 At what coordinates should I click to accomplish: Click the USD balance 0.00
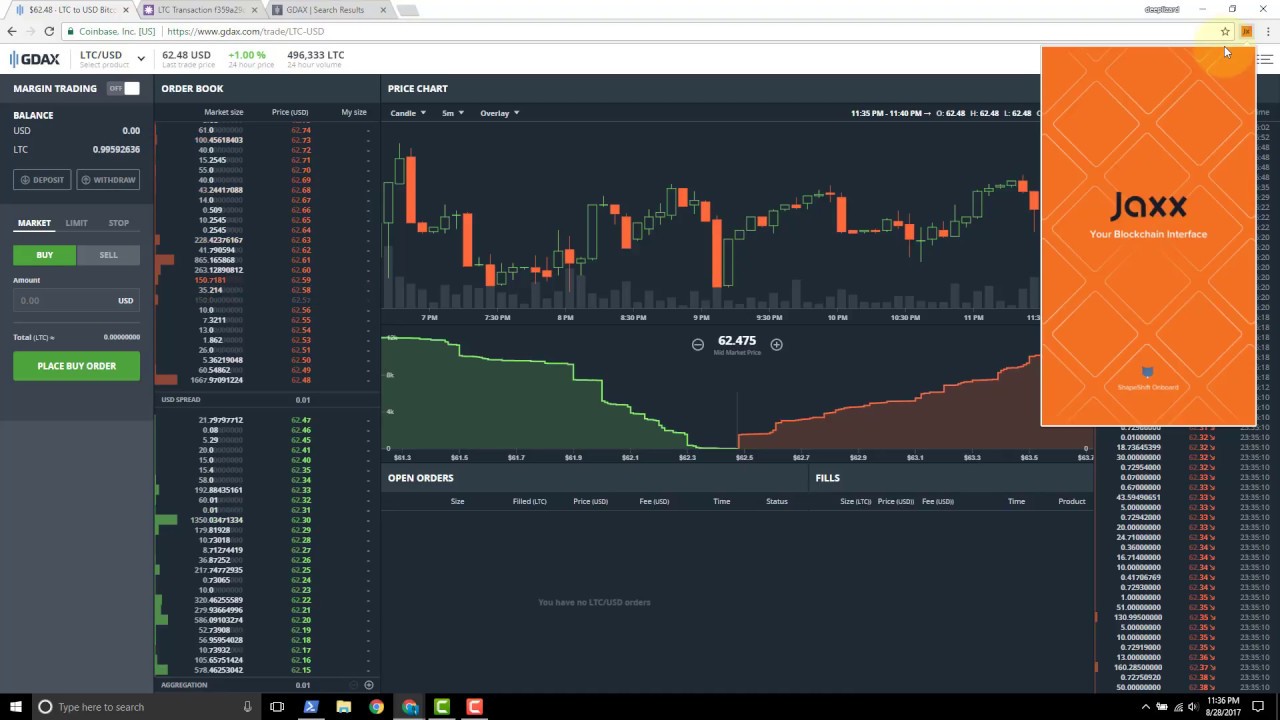[x=131, y=131]
